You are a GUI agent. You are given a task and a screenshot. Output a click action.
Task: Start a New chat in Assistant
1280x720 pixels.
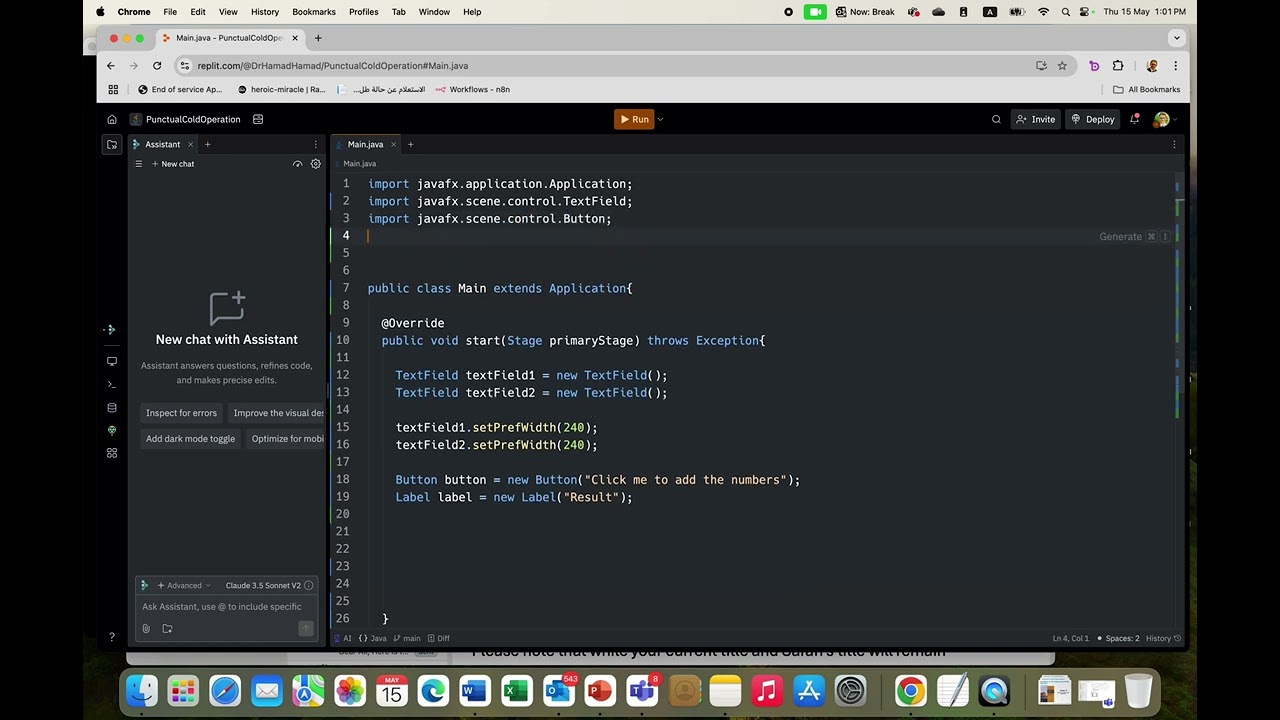173,164
